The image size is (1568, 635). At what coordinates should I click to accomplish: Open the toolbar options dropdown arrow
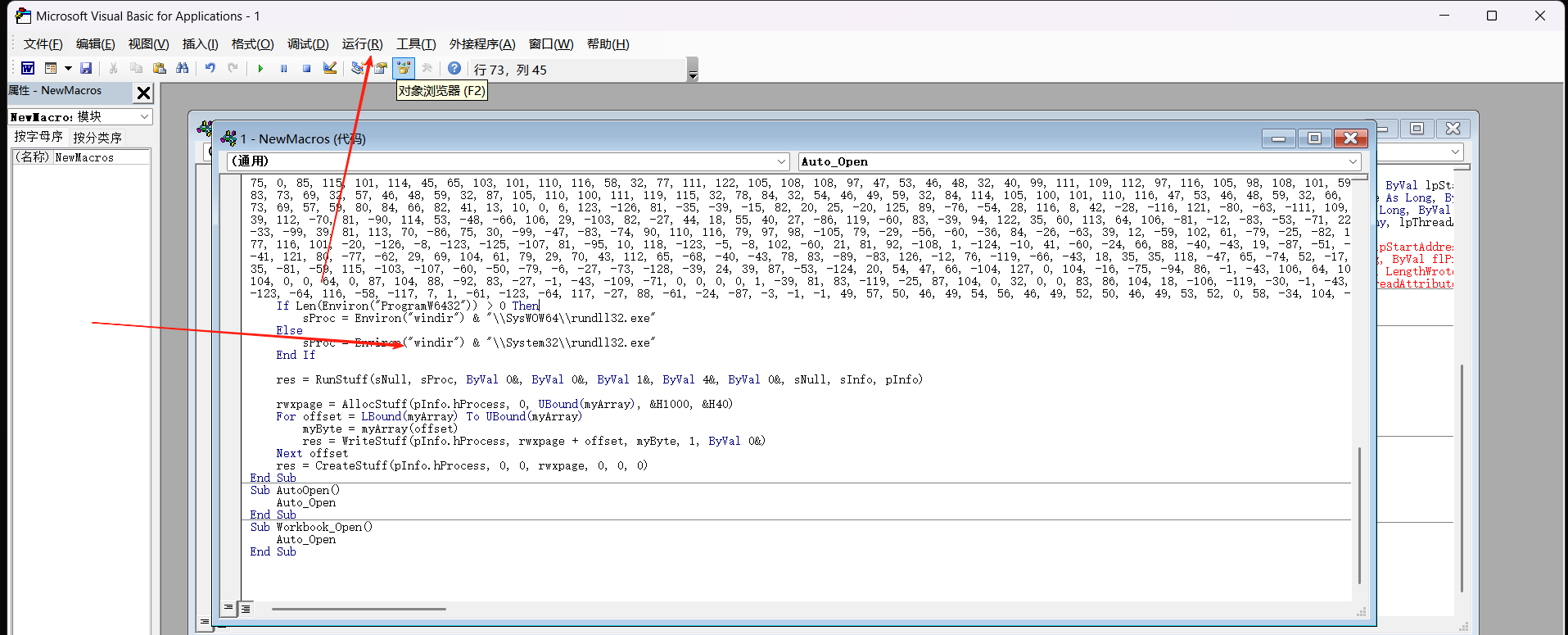pyautogui.click(x=693, y=75)
